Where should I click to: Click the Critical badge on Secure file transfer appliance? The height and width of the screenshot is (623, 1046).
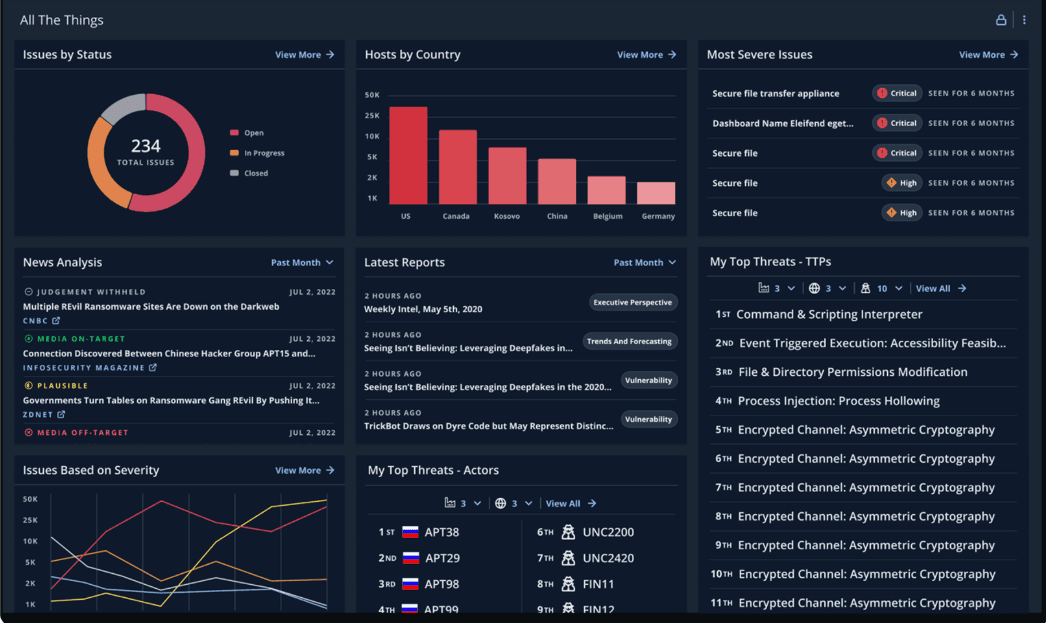(x=897, y=92)
